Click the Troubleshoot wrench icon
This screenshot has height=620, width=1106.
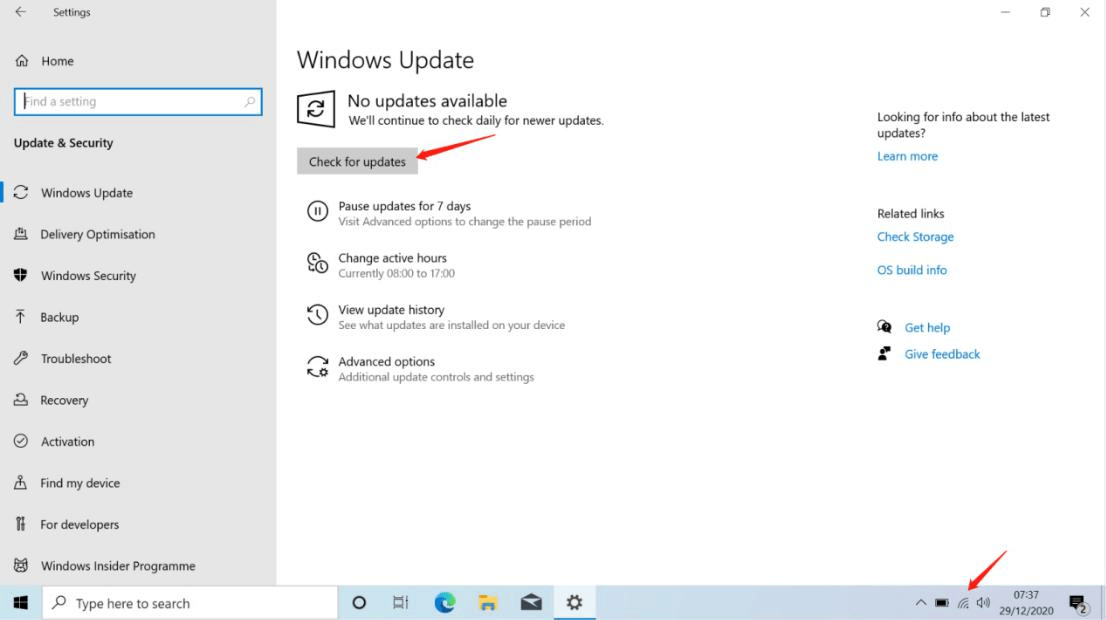[x=20, y=358]
